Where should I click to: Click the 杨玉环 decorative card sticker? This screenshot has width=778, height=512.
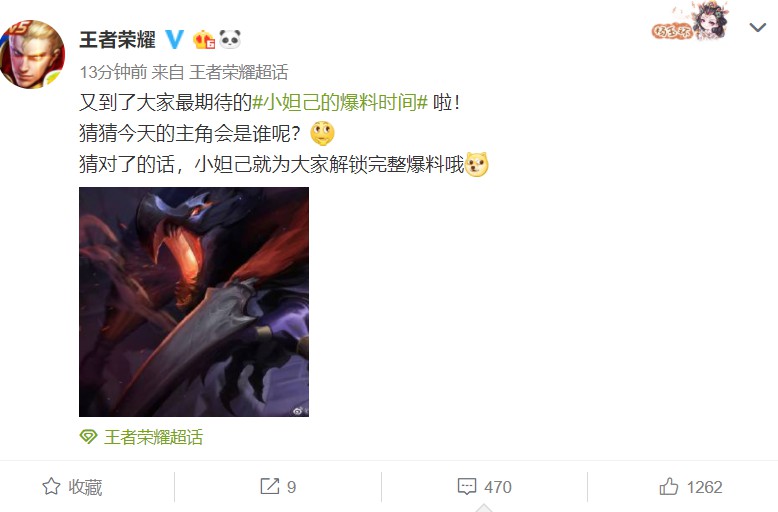(691, 22)
